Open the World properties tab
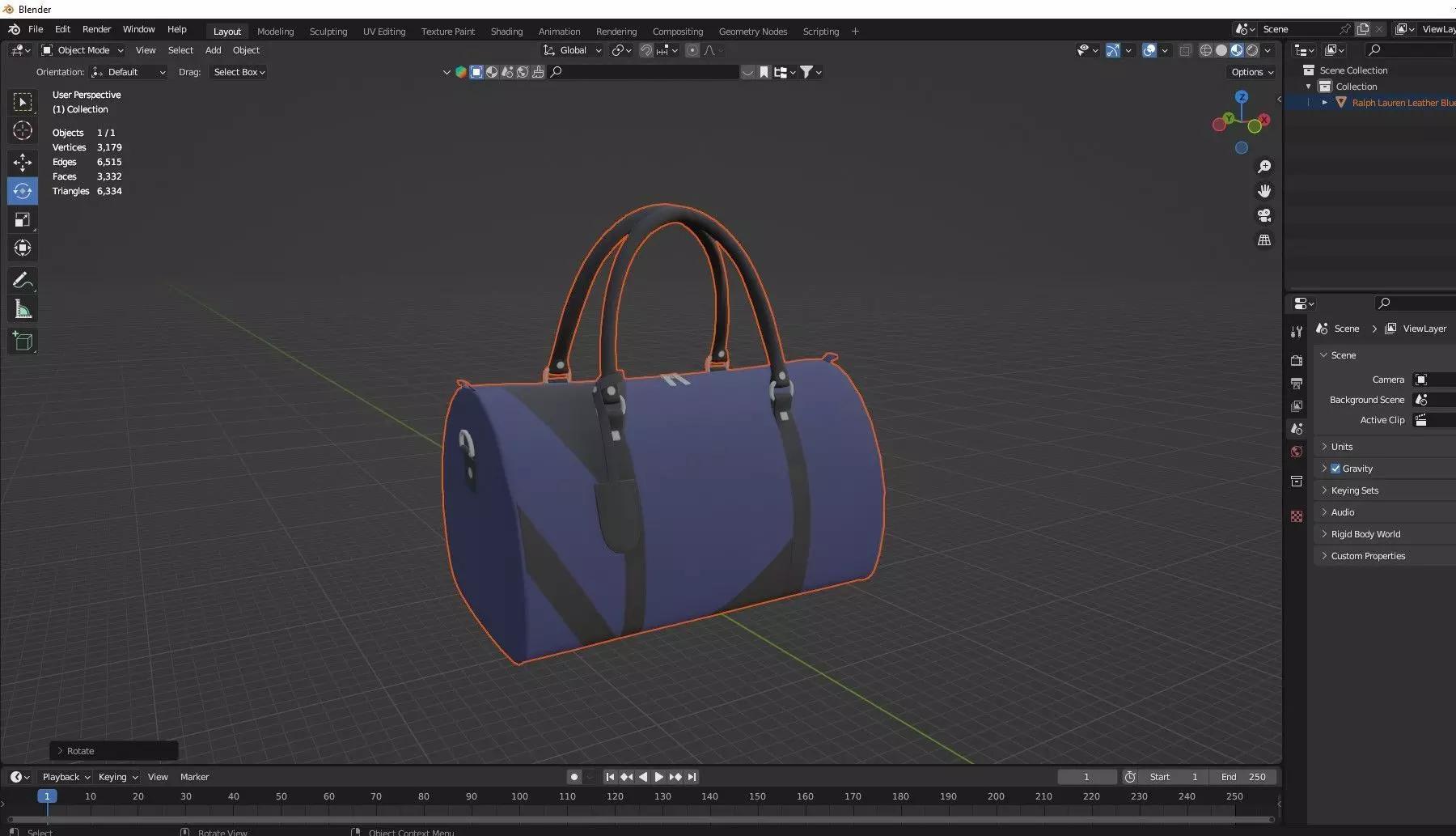Viewport: 1456px width, 836px height. click(1297, 452)
